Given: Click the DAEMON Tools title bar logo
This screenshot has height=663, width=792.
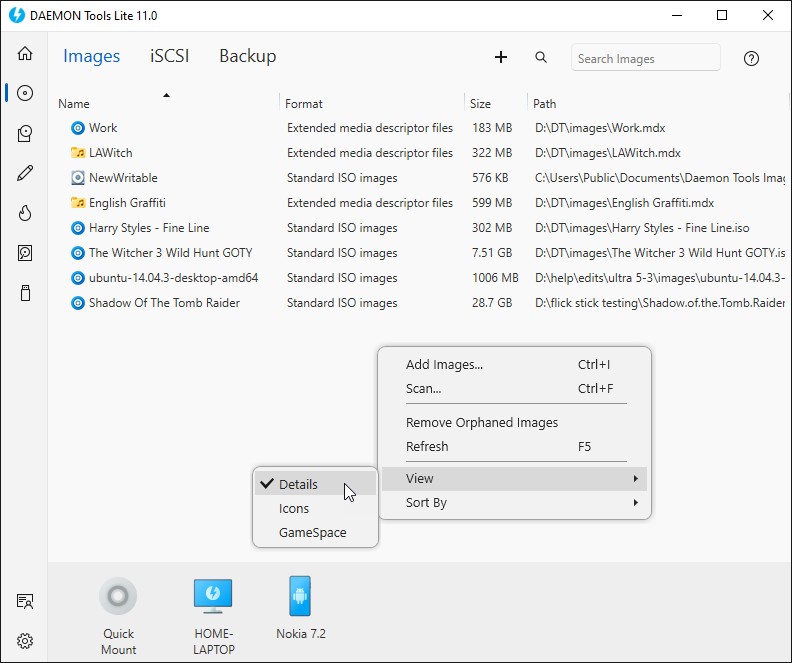Looking at the screenshot, I should (x=17, y=15).
